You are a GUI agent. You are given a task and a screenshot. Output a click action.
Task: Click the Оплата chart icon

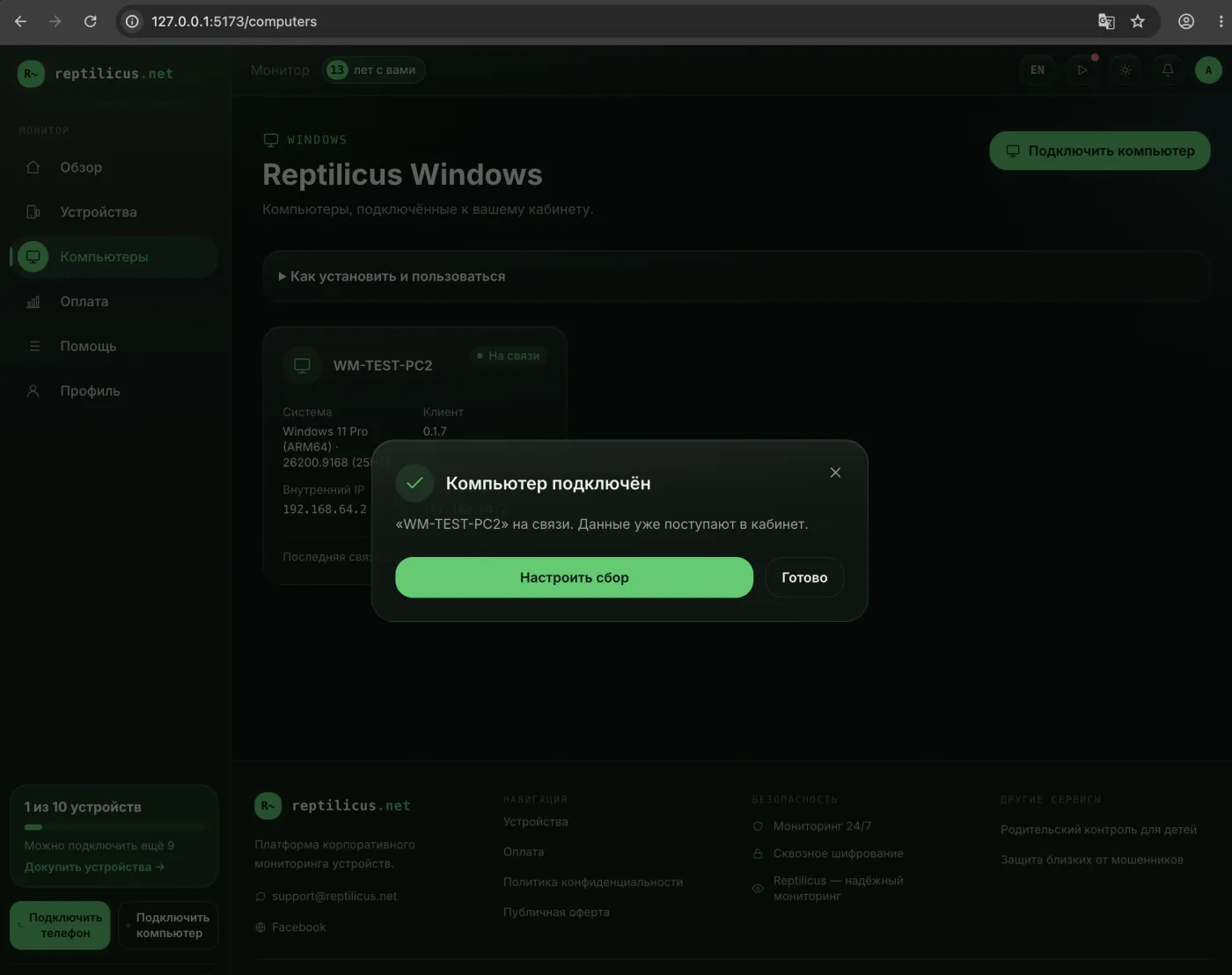(x=33, y=302)
